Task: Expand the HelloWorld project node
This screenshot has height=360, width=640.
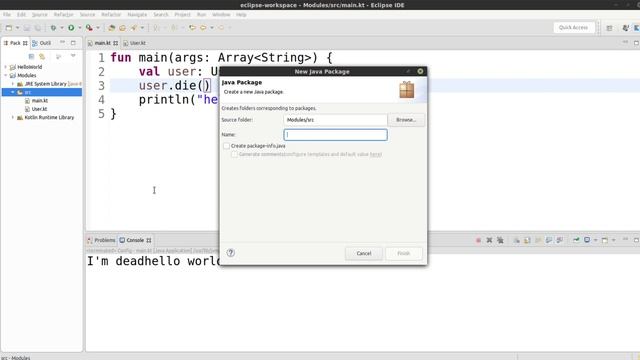Action: click(x=6, y=67)
